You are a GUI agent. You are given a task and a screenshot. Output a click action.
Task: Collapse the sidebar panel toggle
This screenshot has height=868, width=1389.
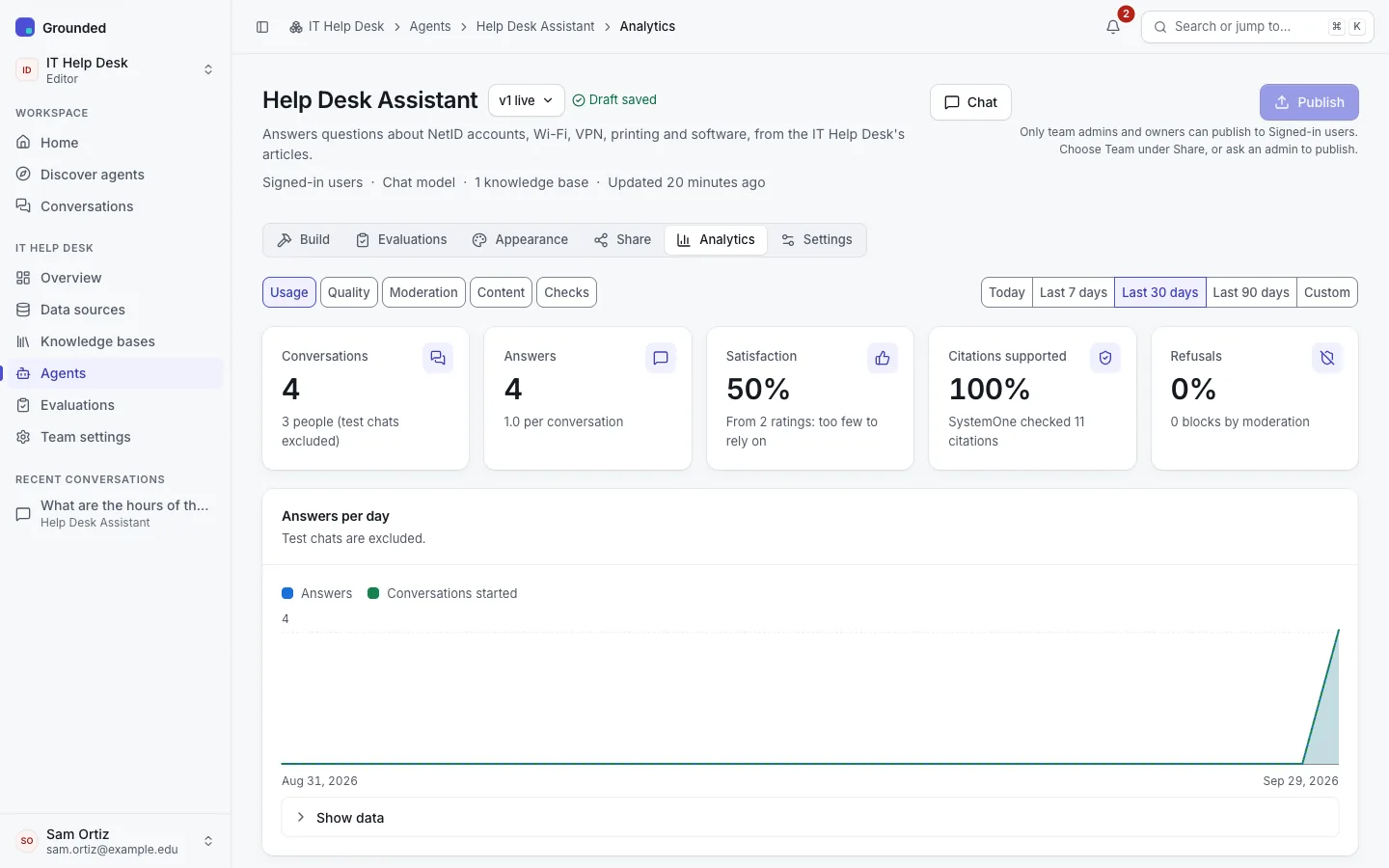tap(262, 27)
